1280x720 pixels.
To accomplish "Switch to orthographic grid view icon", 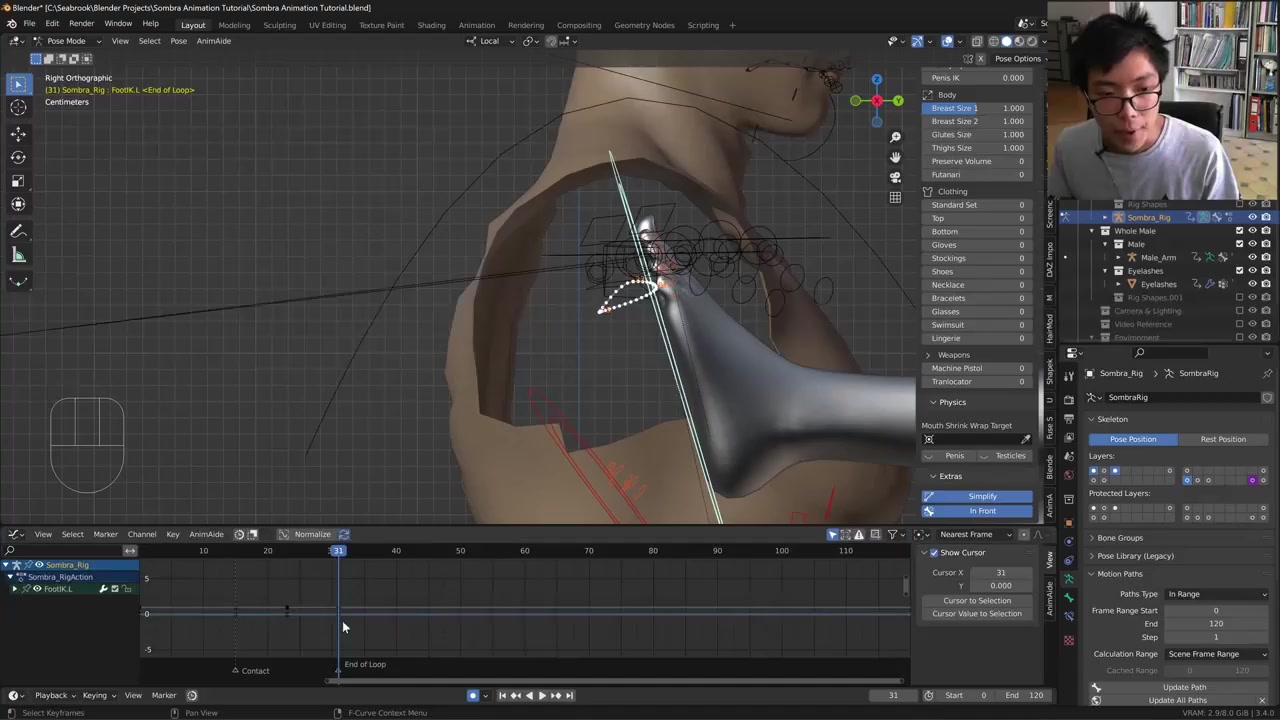I will coord(895,197).
